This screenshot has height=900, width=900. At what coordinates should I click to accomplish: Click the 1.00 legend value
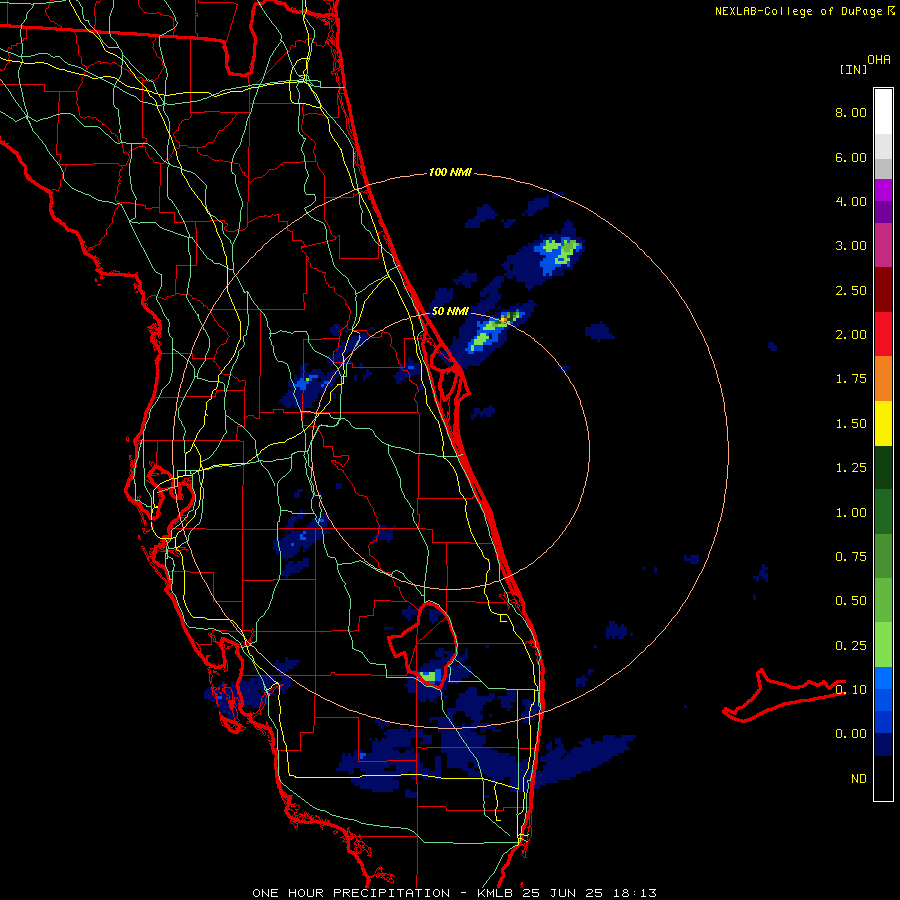tap(851, 513)
